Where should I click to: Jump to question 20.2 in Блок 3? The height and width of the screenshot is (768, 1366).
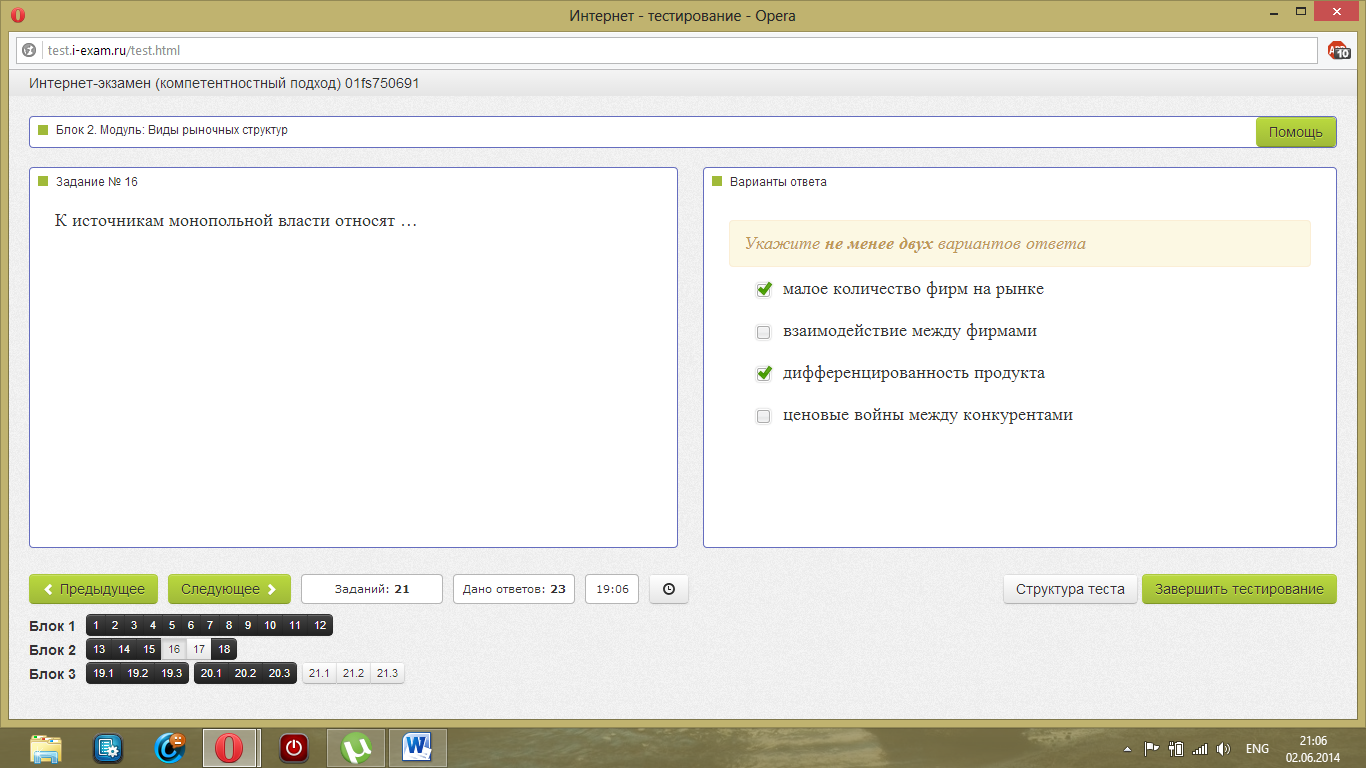point(245,673)
